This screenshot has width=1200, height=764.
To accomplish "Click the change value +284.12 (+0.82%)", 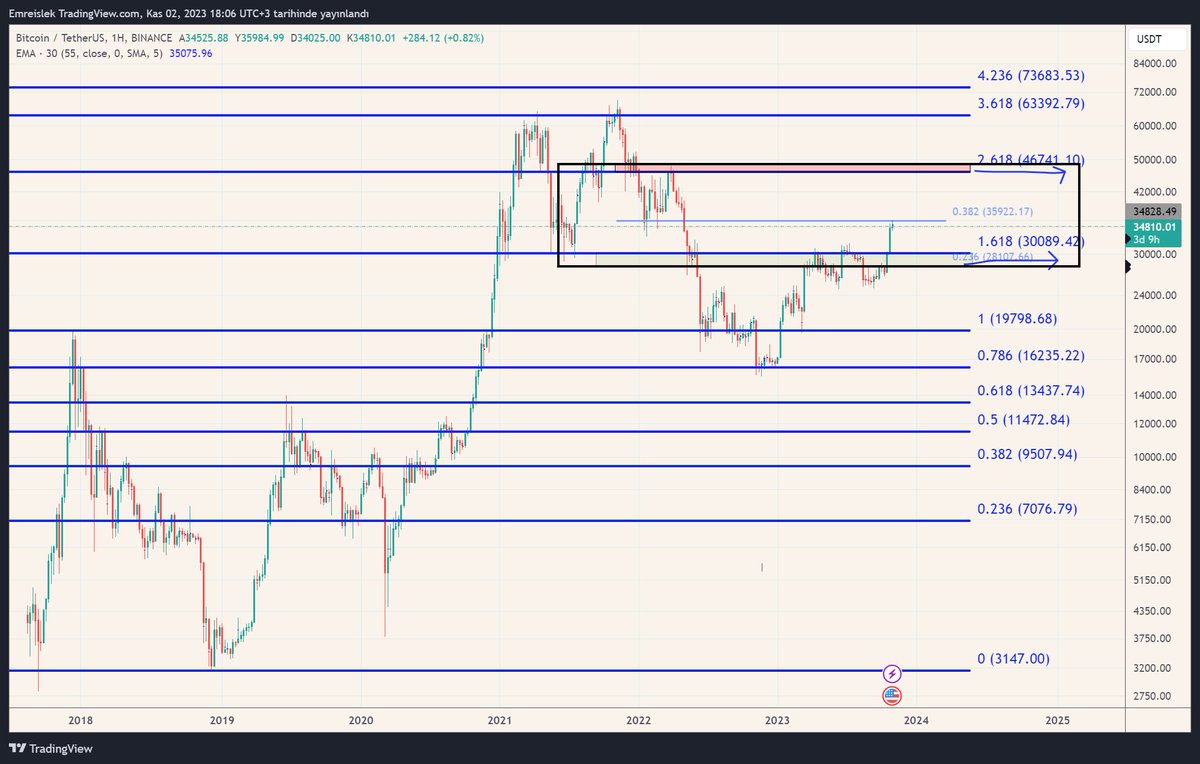I will click(444, 38).
